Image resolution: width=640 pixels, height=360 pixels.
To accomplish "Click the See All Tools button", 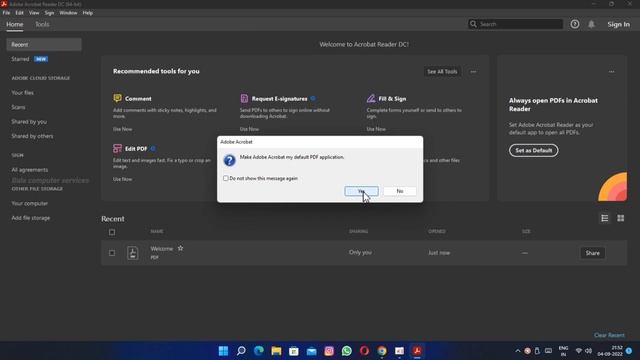I will [x=442, y=72].
